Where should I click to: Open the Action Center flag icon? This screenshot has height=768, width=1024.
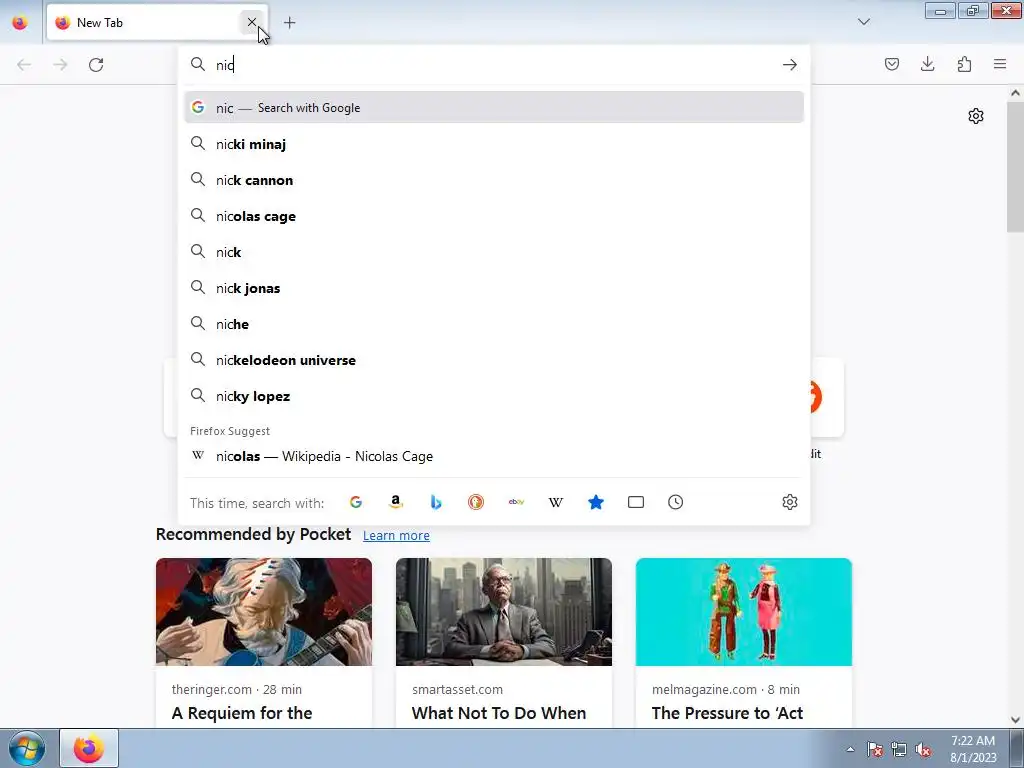point(874,749)
